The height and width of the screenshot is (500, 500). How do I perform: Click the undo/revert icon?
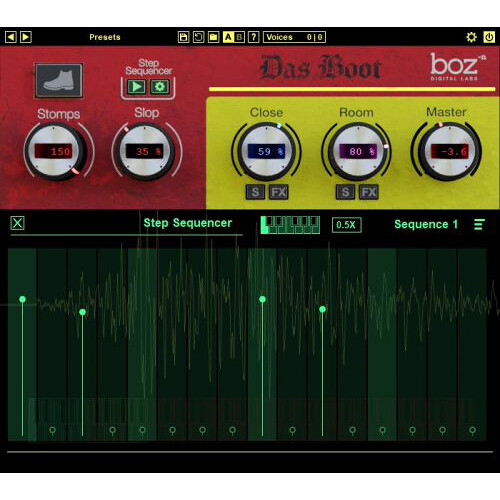pyautogui.click(x=198, y=37)
